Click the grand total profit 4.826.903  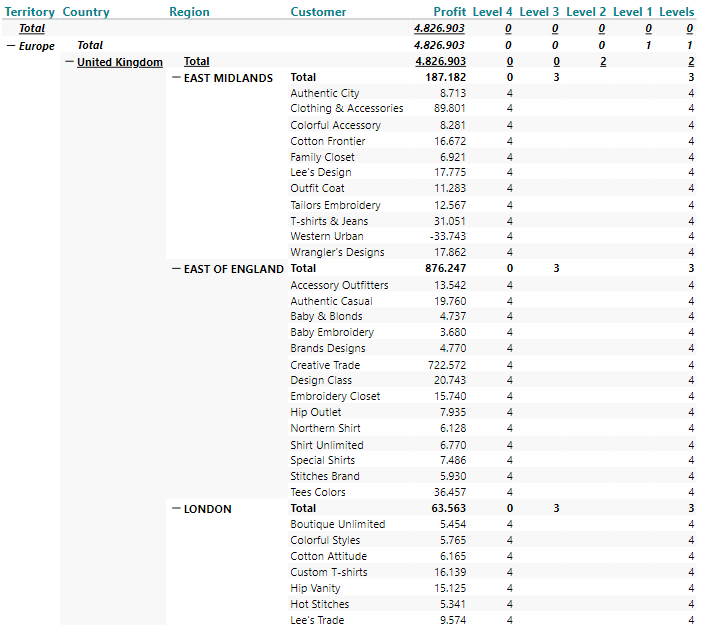(x=439, y=28)
